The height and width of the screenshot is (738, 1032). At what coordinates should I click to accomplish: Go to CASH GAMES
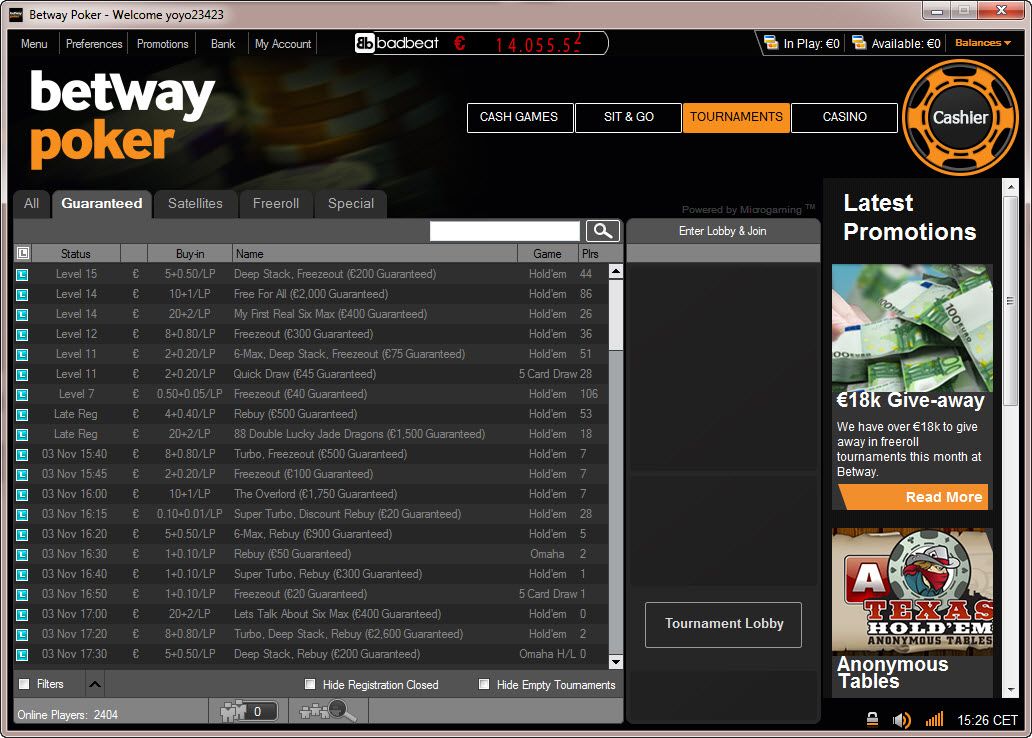[x=519, y=117]
